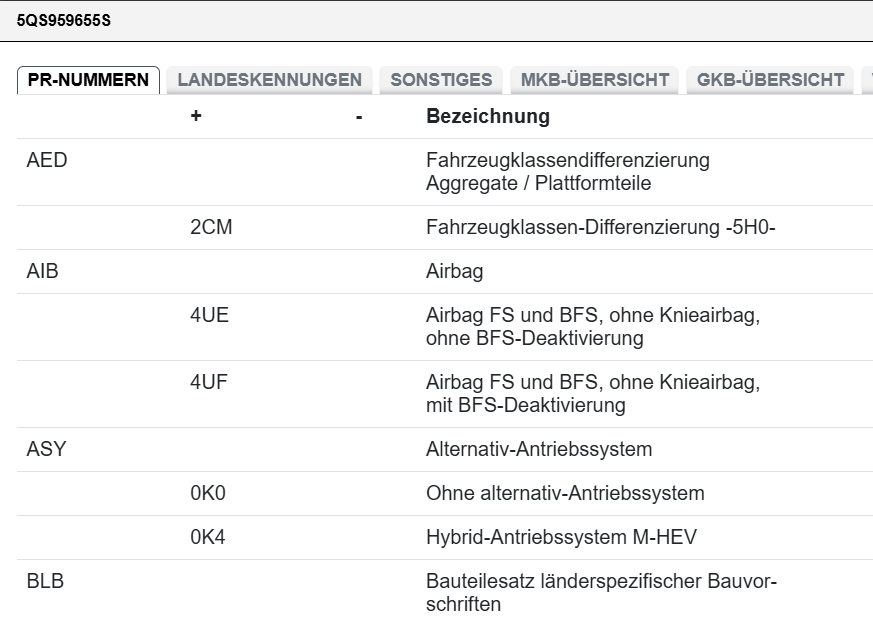Click PR number 0K4
Image resolution: width=873 pixels, height=625 pixels.
[208, 538]
